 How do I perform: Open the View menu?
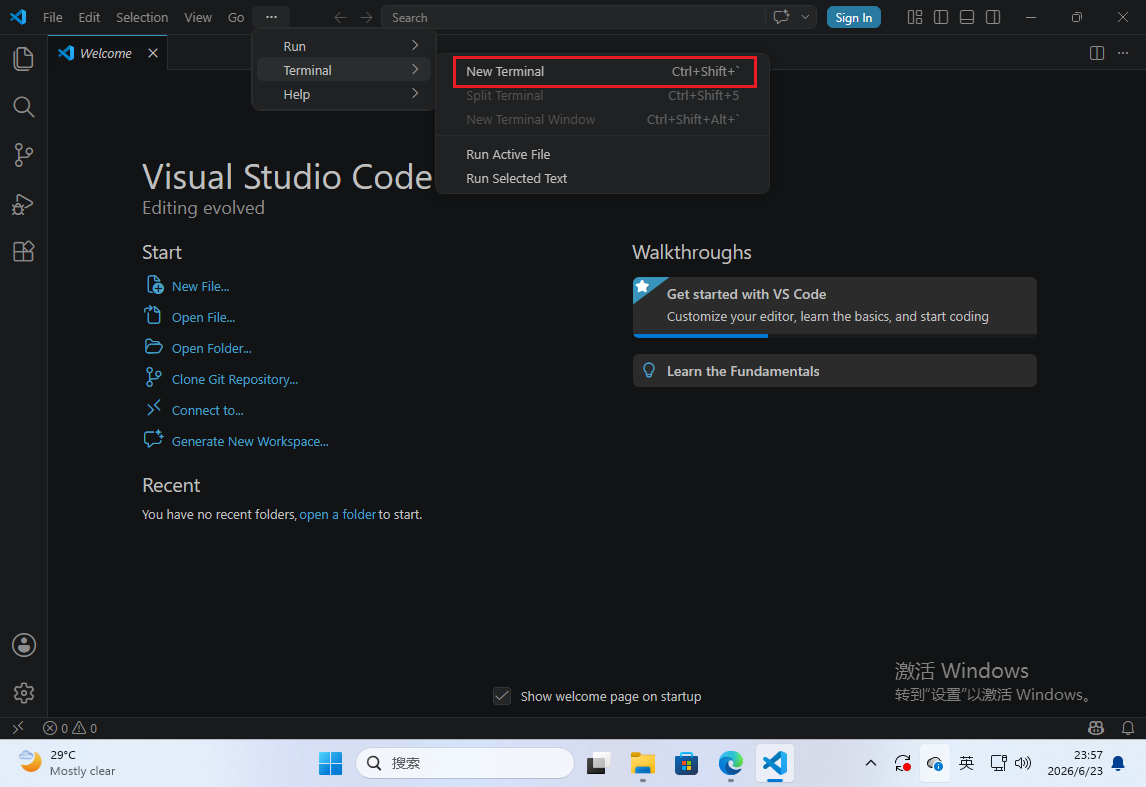pyautogui.click(x=198, y=18)
